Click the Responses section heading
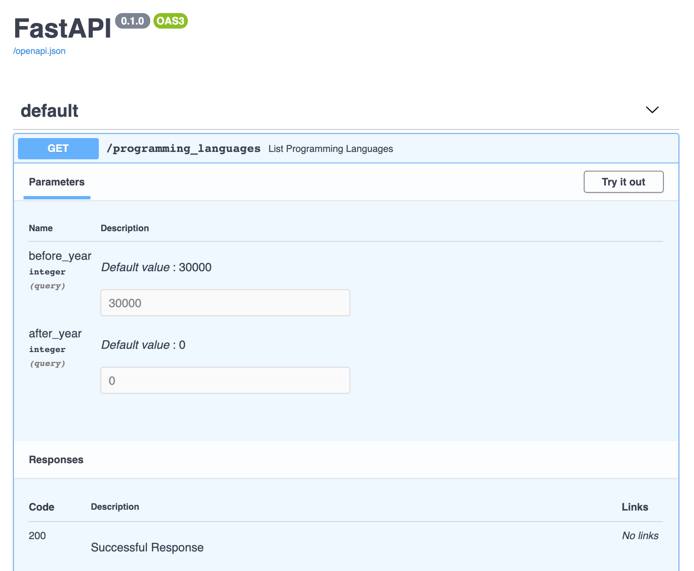694x571 pixels. 56,460
